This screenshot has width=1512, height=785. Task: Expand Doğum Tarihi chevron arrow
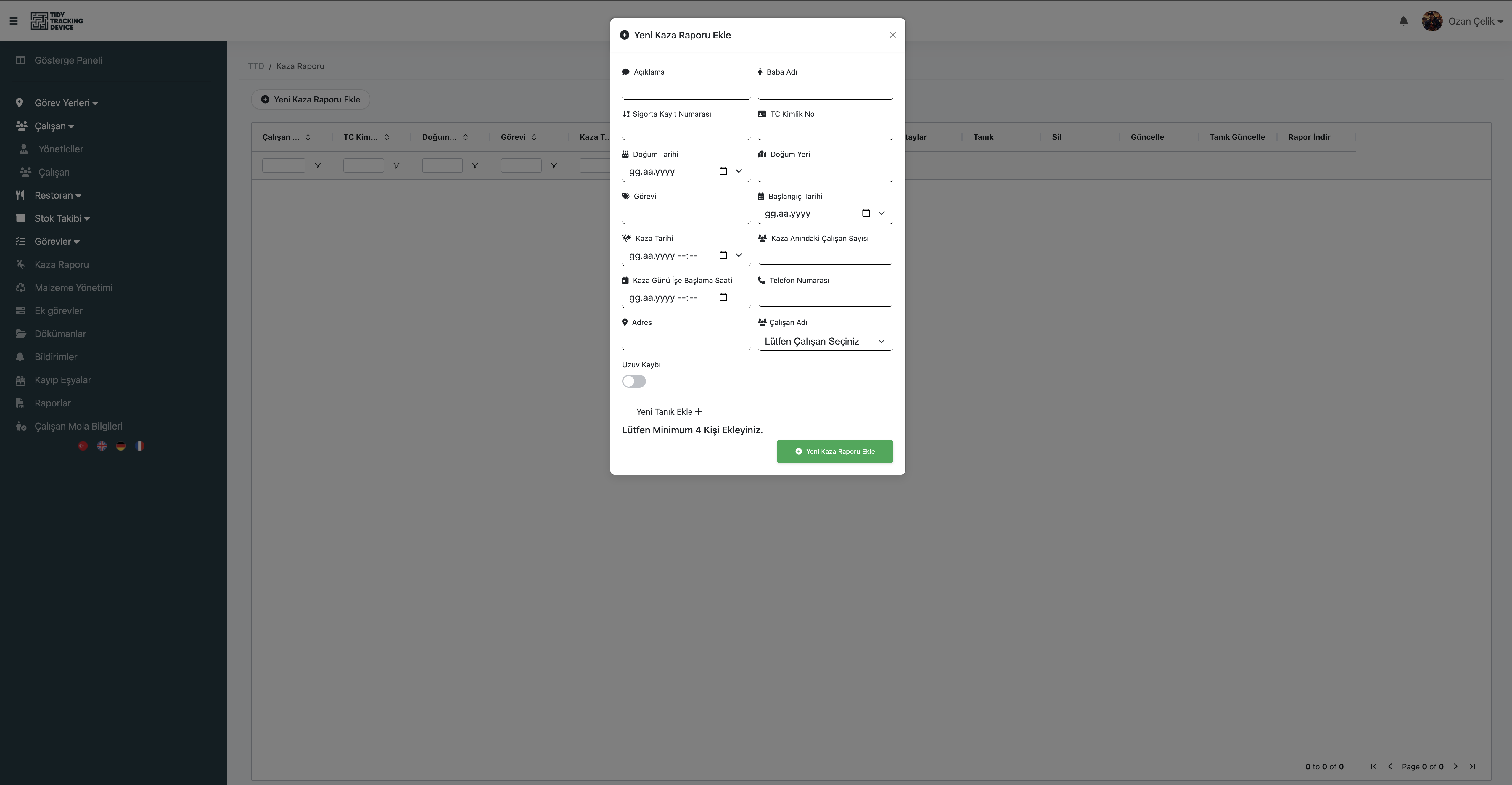(739, 171)
